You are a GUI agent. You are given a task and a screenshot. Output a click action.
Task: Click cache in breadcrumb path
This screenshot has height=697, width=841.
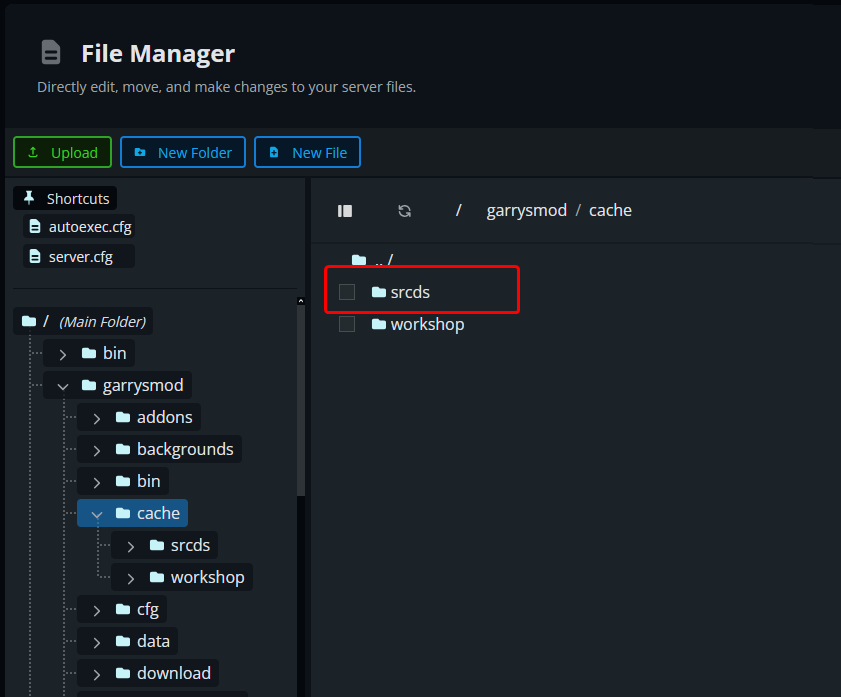pyautogui.click(x=610, y=210)
